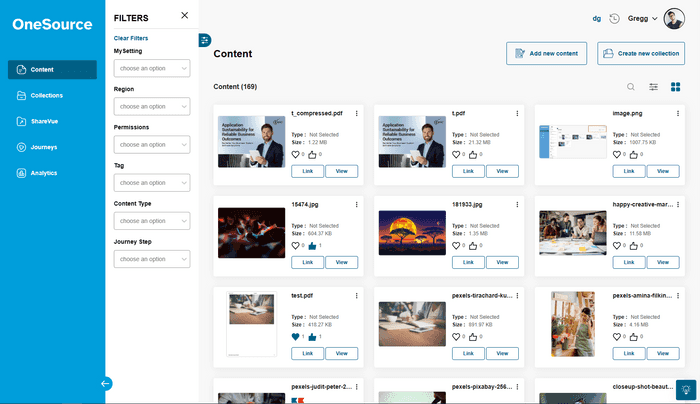Favorite 181933.jpg with the heart

[456, 246]
